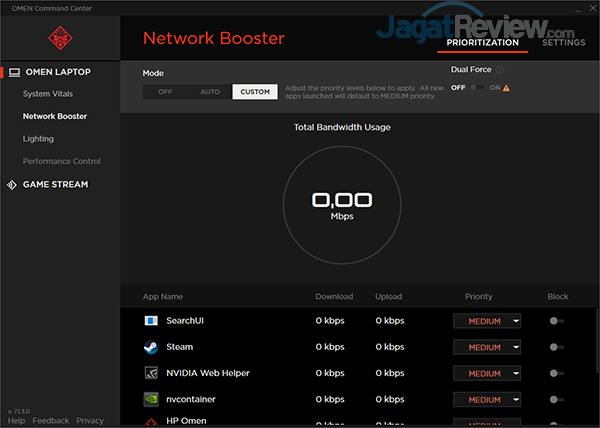Click the Steam app icon
This screenshot has height=428, width=600.
point(151,347)
